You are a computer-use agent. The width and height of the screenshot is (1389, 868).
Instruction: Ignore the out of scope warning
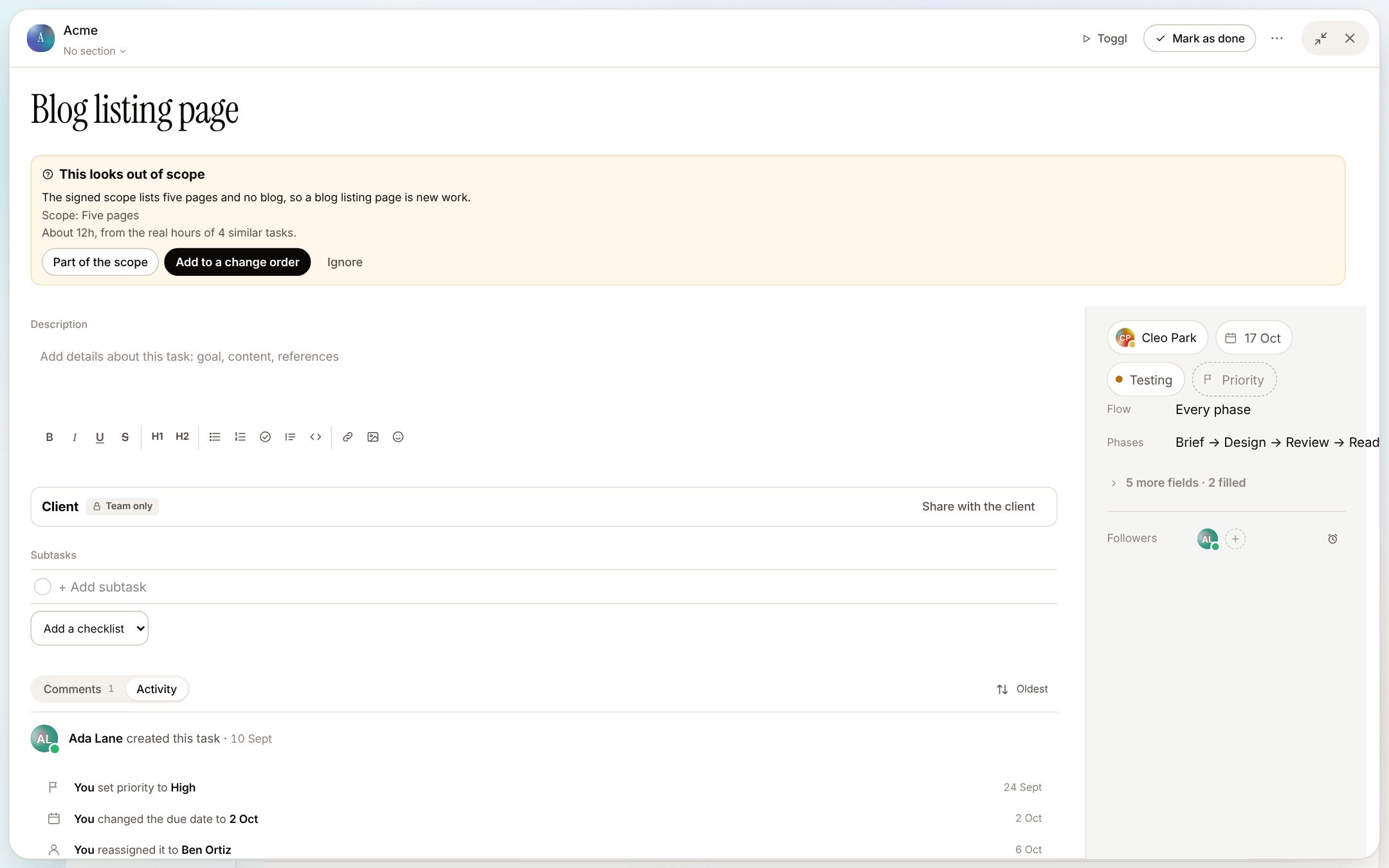345,262
